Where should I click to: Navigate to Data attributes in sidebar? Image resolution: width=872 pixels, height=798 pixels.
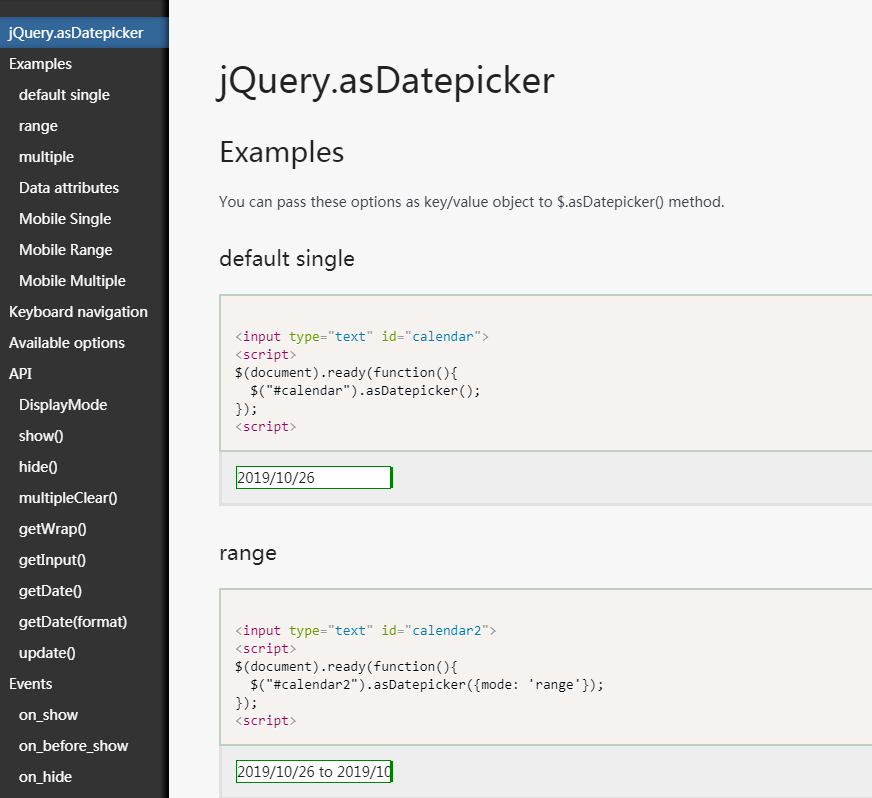[69, 188]
